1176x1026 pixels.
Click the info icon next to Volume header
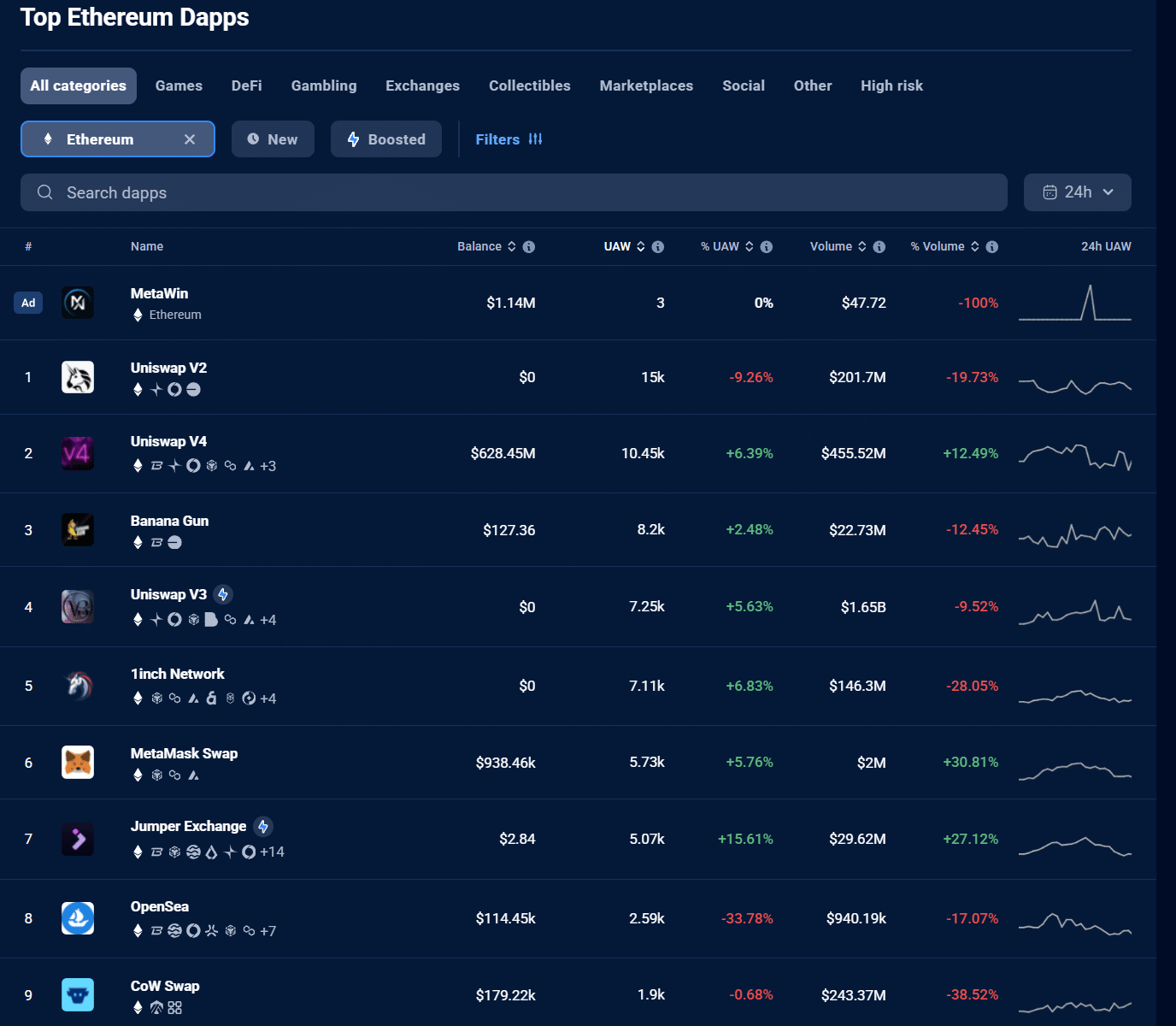879,246
